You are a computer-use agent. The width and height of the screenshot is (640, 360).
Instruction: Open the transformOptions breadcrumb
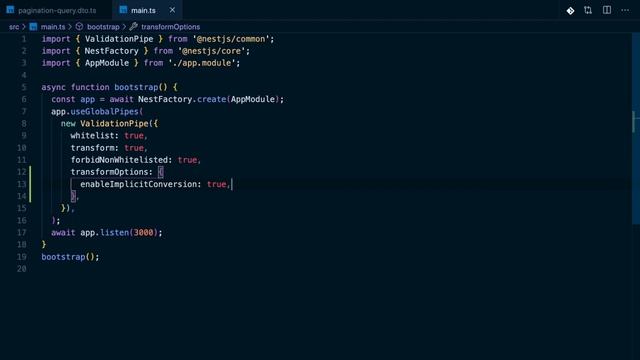click(x=170, y=27)
